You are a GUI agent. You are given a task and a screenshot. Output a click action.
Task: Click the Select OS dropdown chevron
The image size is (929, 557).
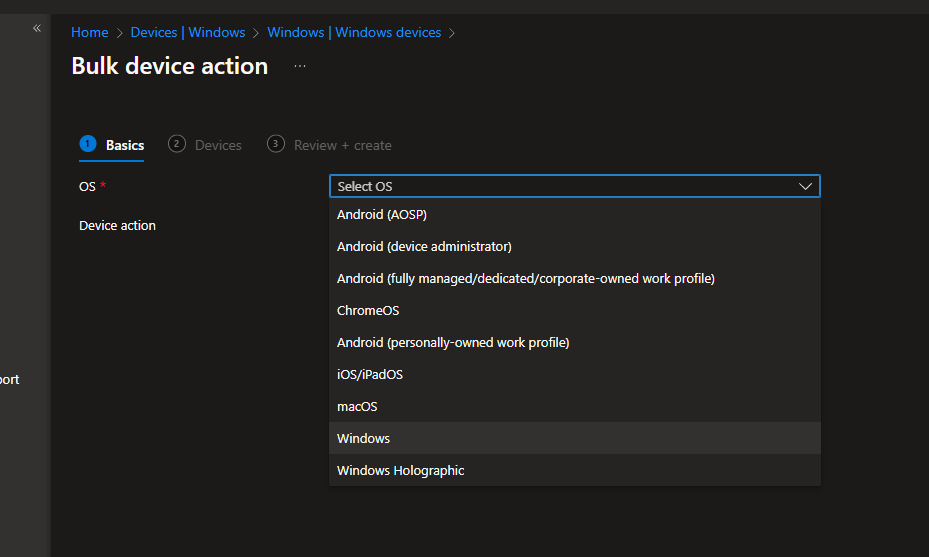(805, 186)
